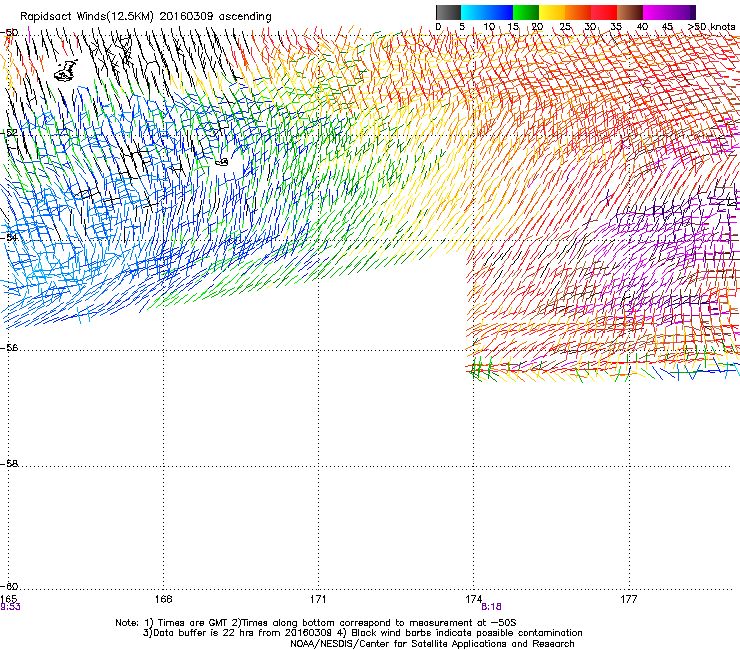Click the '10' legend scale value
This screenshot has height=650, width=740.
[x=489, y=26]
